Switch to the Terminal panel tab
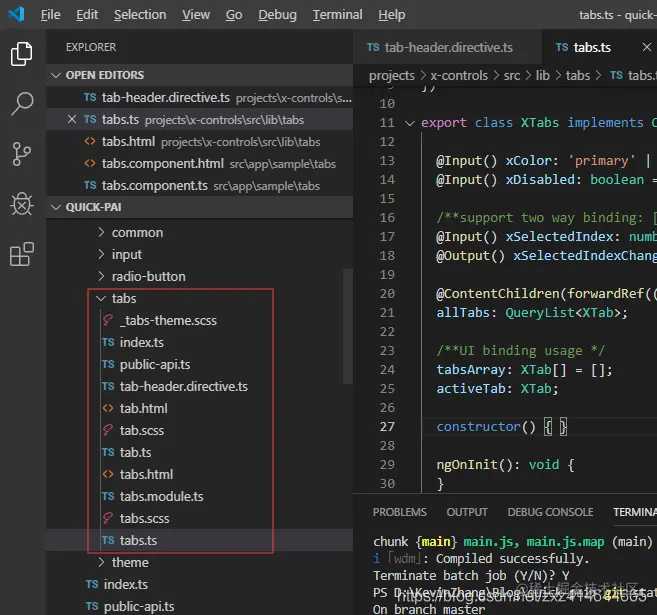The height and width of the screenshot is (615, 657). coord(635,512)
